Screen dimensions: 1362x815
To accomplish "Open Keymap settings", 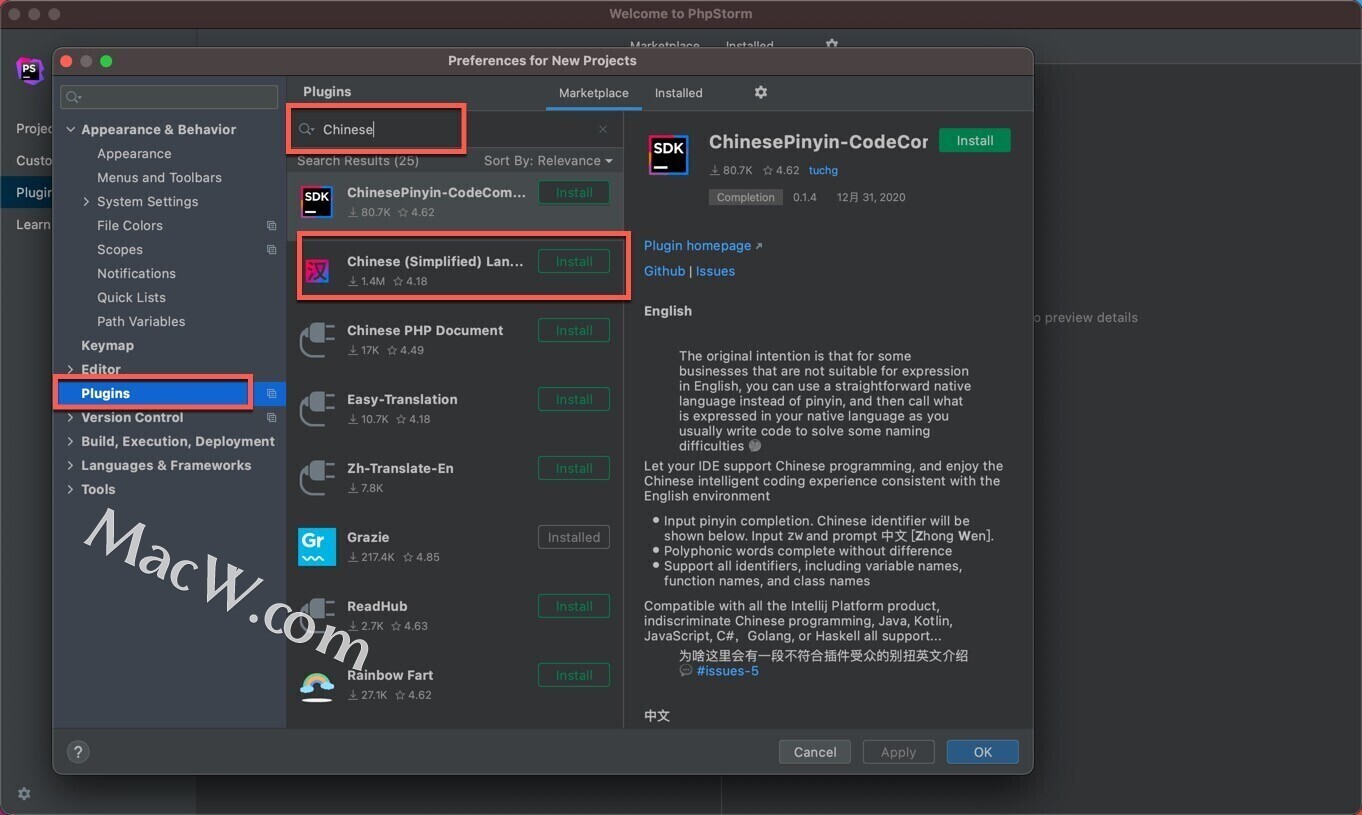I will click(x=107, y=346).
